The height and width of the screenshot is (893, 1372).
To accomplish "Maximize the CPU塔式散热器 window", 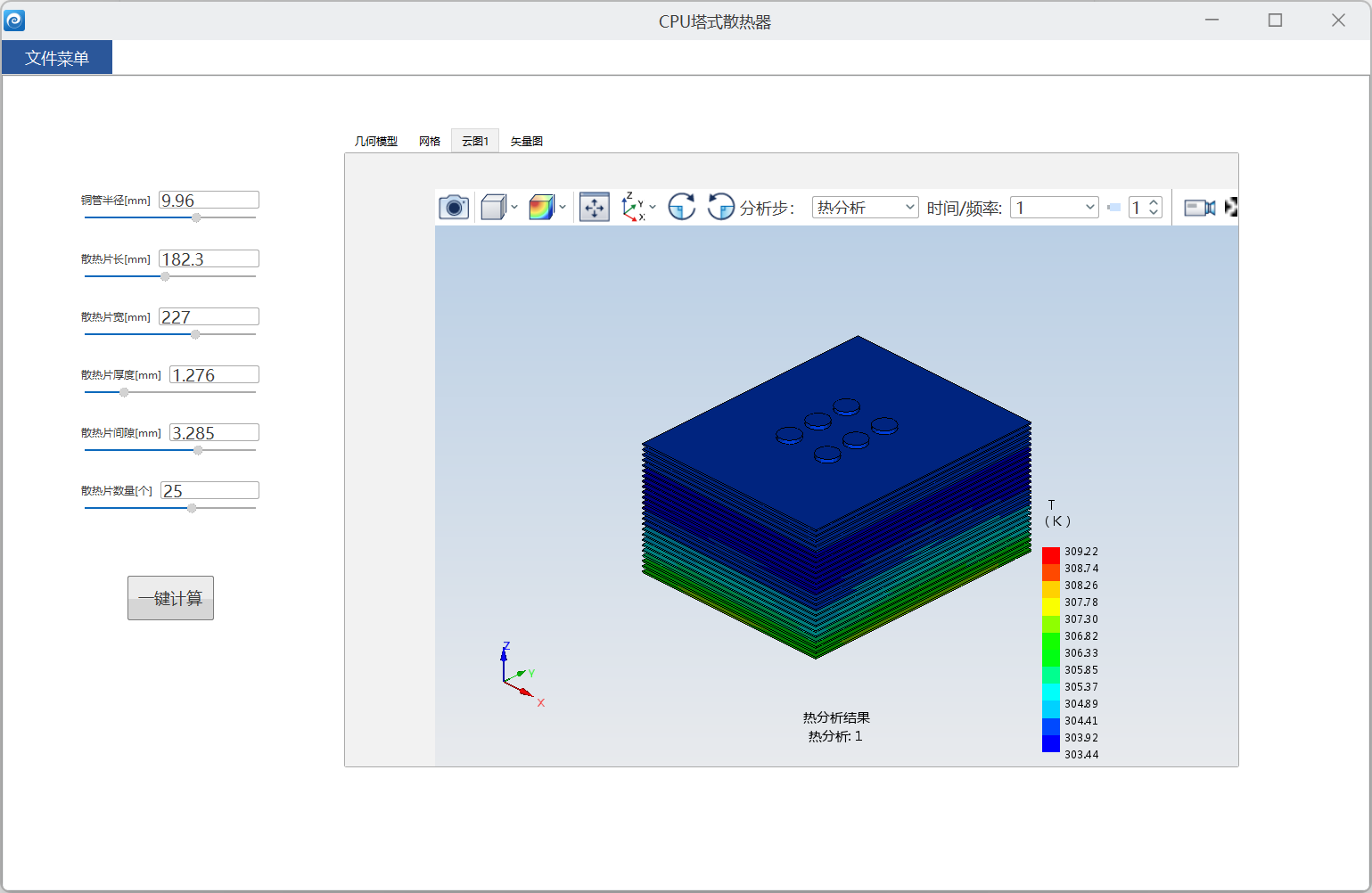I will [x=1275, y=20].
